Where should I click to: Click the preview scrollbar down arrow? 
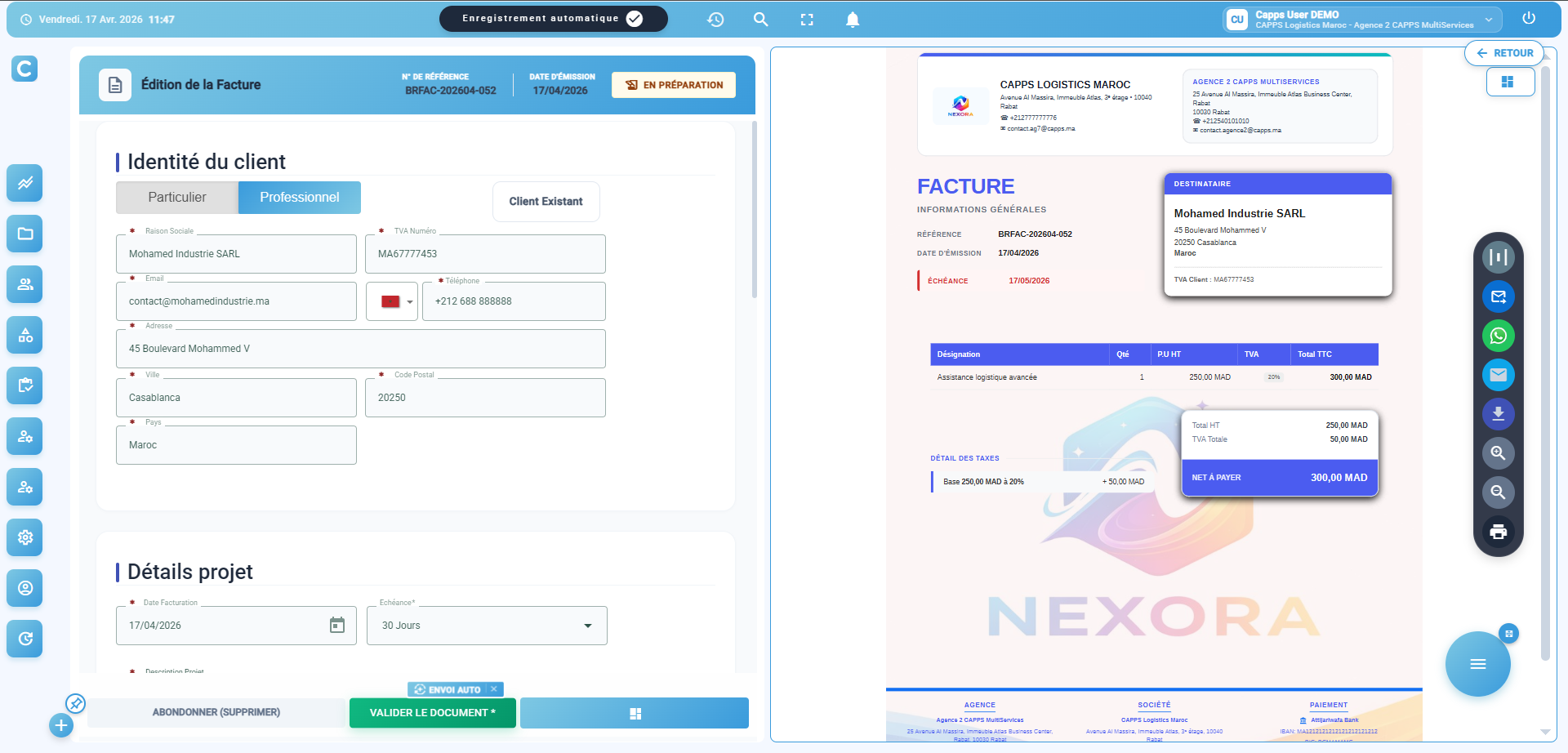click(x=1545, y=732)
